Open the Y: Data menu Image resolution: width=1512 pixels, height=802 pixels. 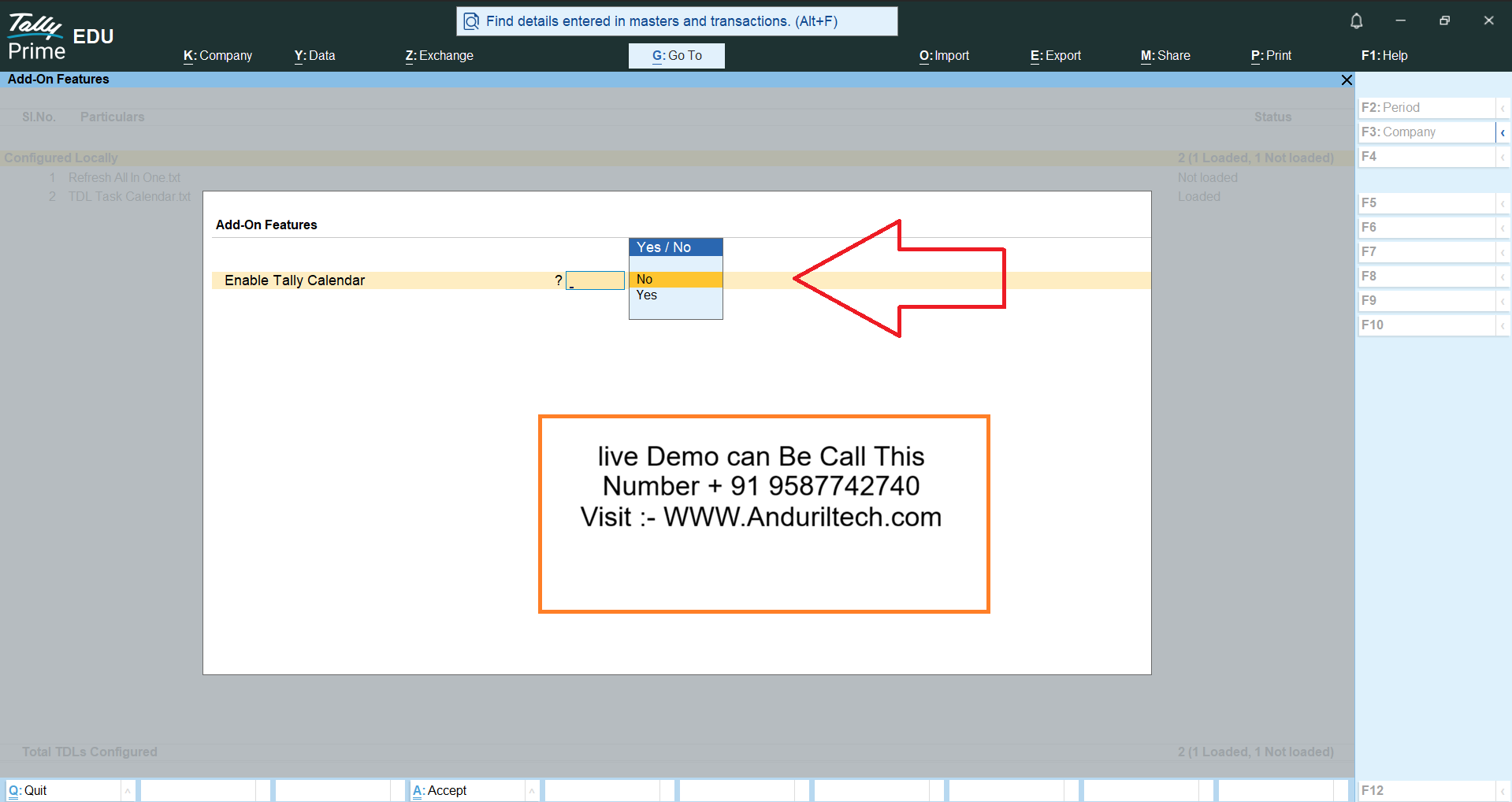click(314, 56)
